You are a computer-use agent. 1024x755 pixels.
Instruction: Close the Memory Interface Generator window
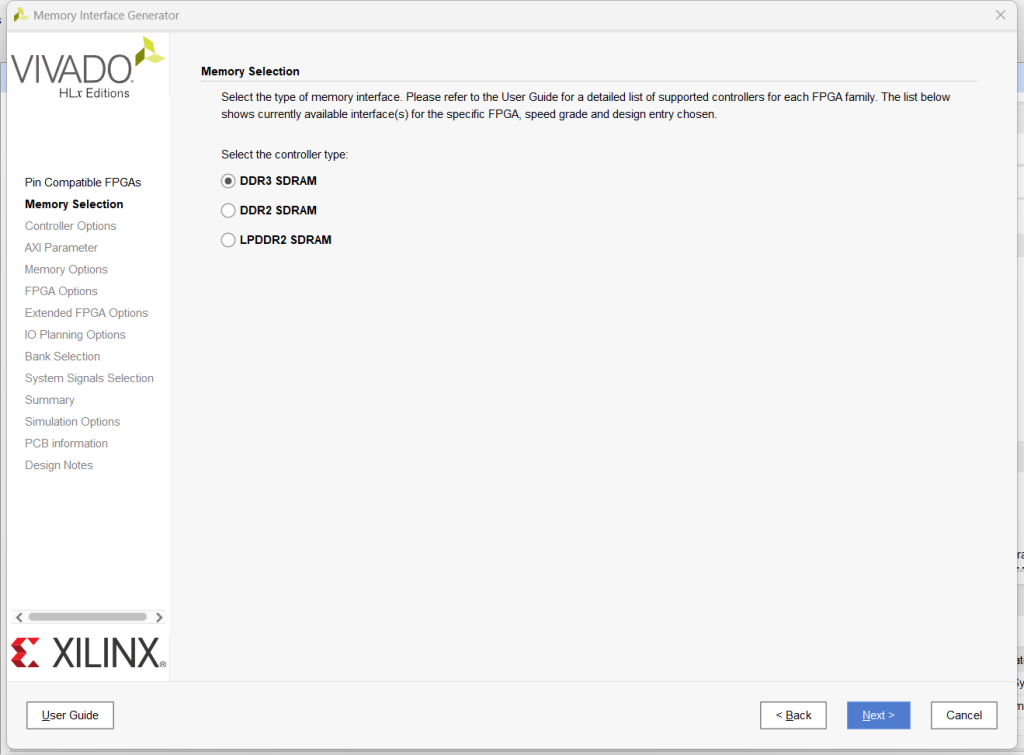click(1000, 15)
